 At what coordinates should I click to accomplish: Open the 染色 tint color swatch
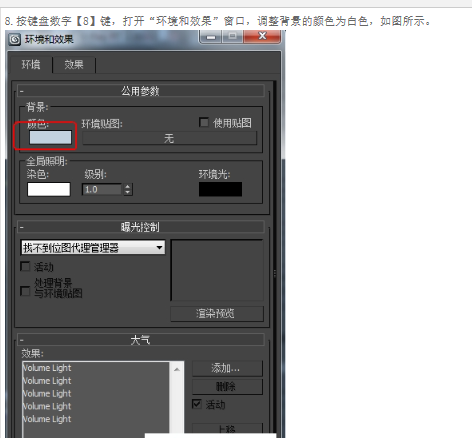click(49, 189)
